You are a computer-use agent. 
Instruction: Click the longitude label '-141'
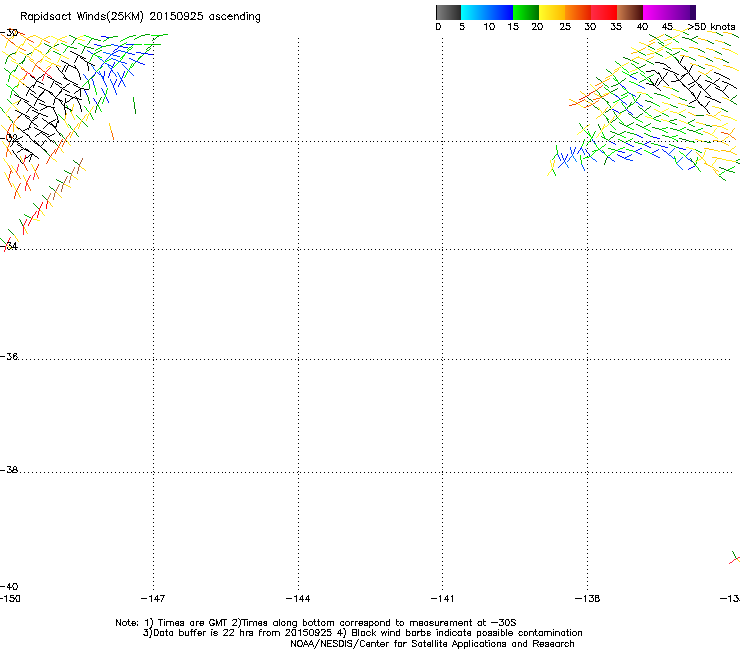[442, 599]
